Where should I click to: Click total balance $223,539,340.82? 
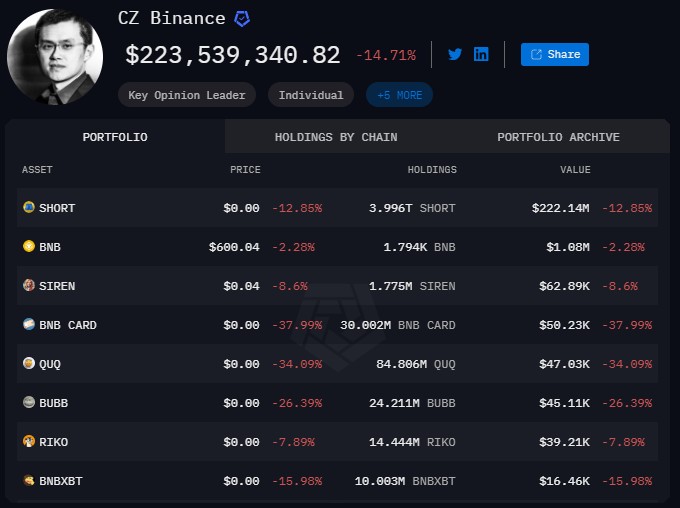[233, 56]
